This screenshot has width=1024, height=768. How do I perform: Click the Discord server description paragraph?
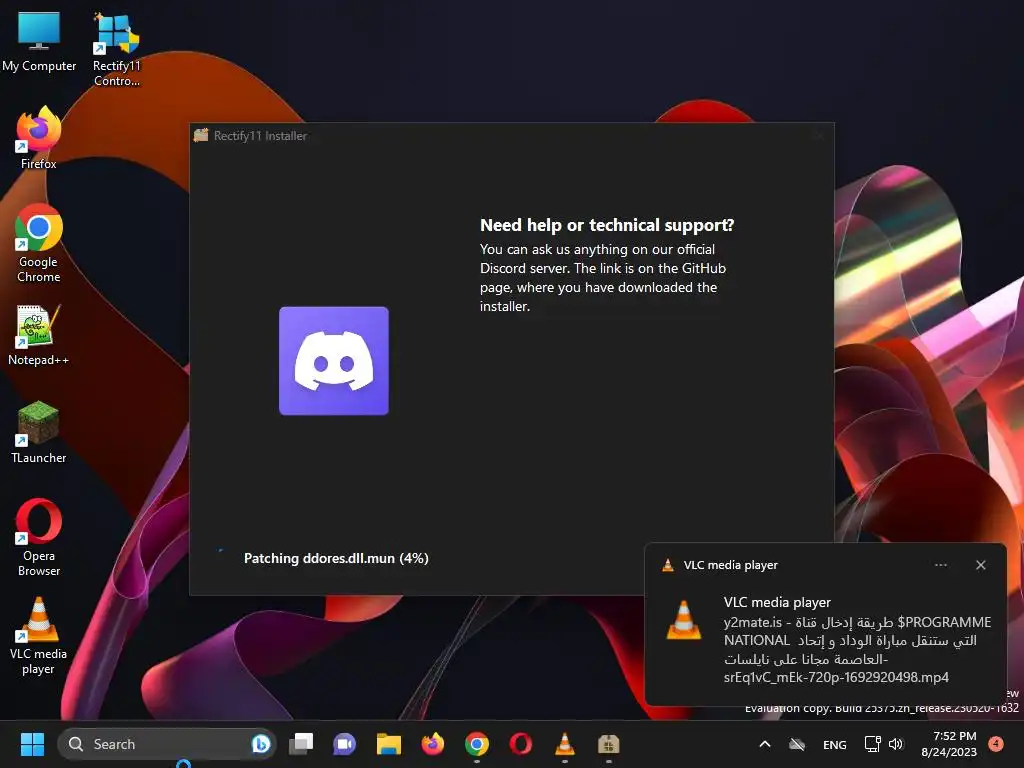(x=603, y=278)
